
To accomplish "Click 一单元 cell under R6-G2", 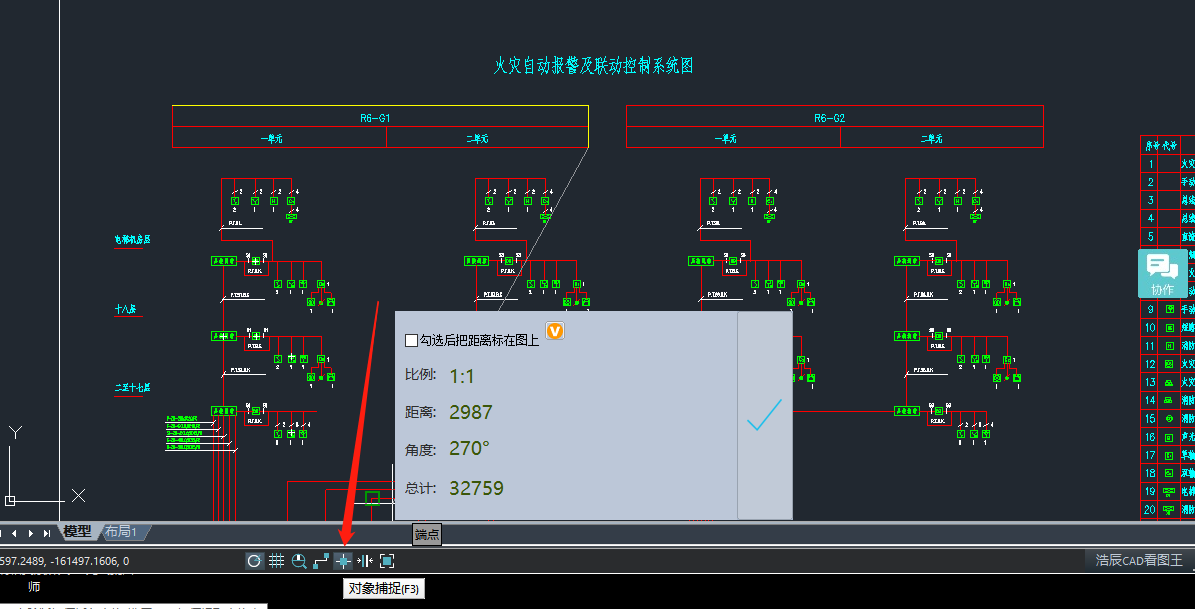I will tap(733, 137).
